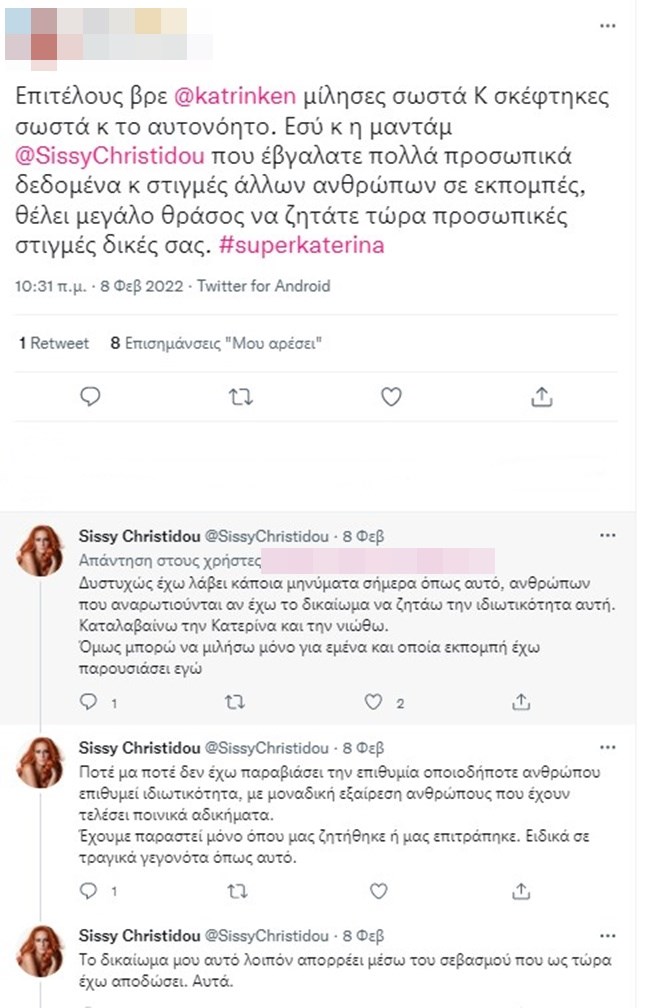Image resolution: width=650 pixels, height=1008 pixels.
Task: Retweet the main tweet
Action: coord(240,396)
